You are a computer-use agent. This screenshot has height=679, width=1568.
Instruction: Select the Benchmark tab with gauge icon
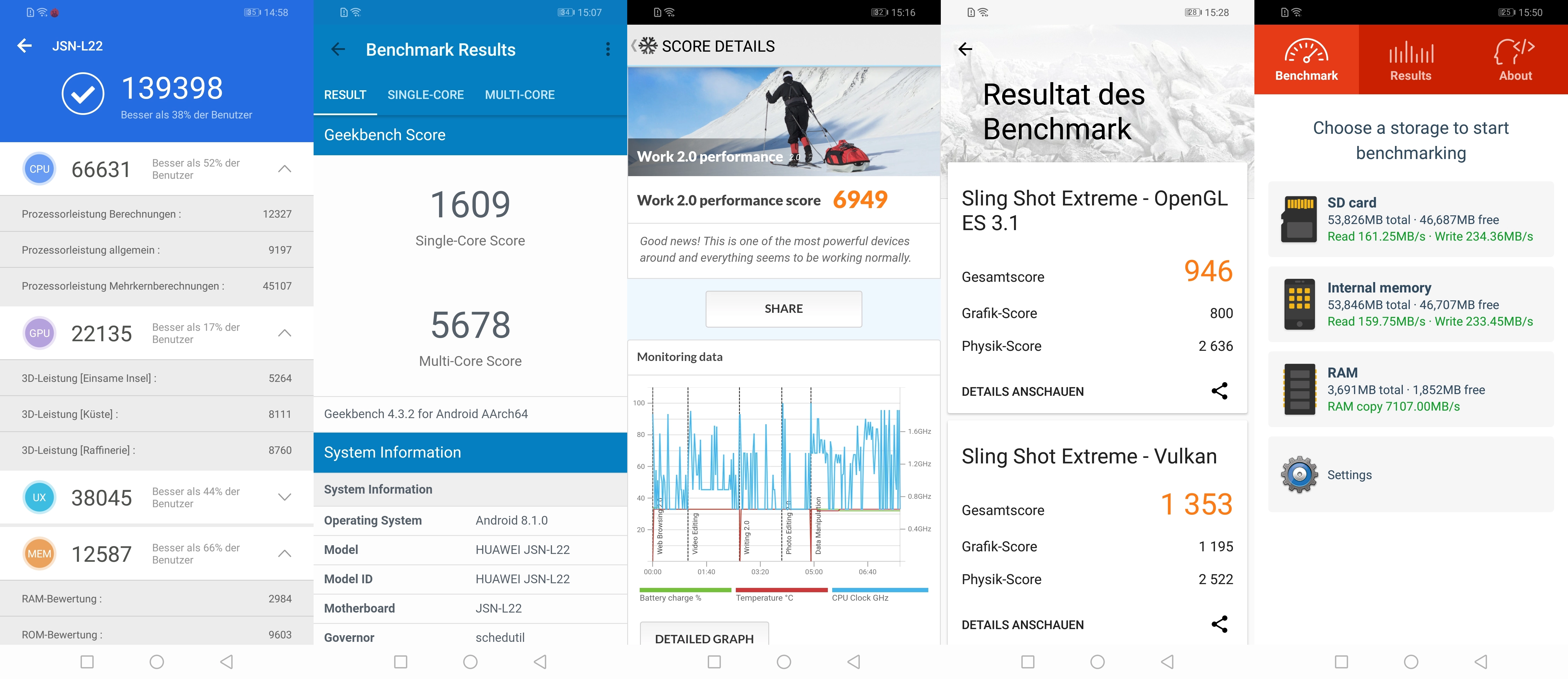(1306, 59)
